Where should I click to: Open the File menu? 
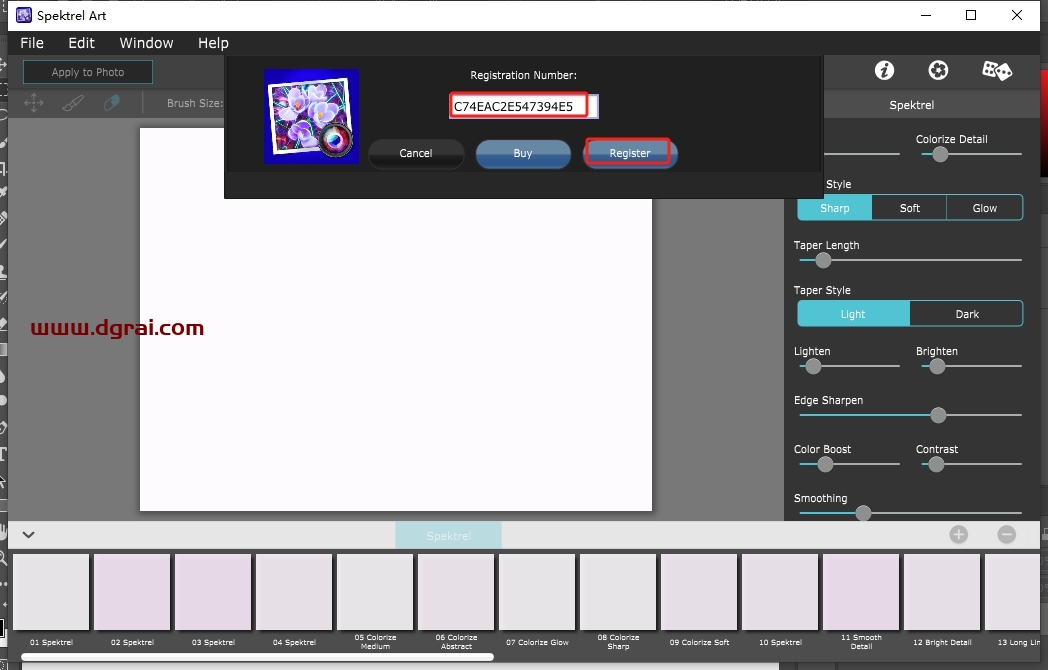click(x=32, y=43)
